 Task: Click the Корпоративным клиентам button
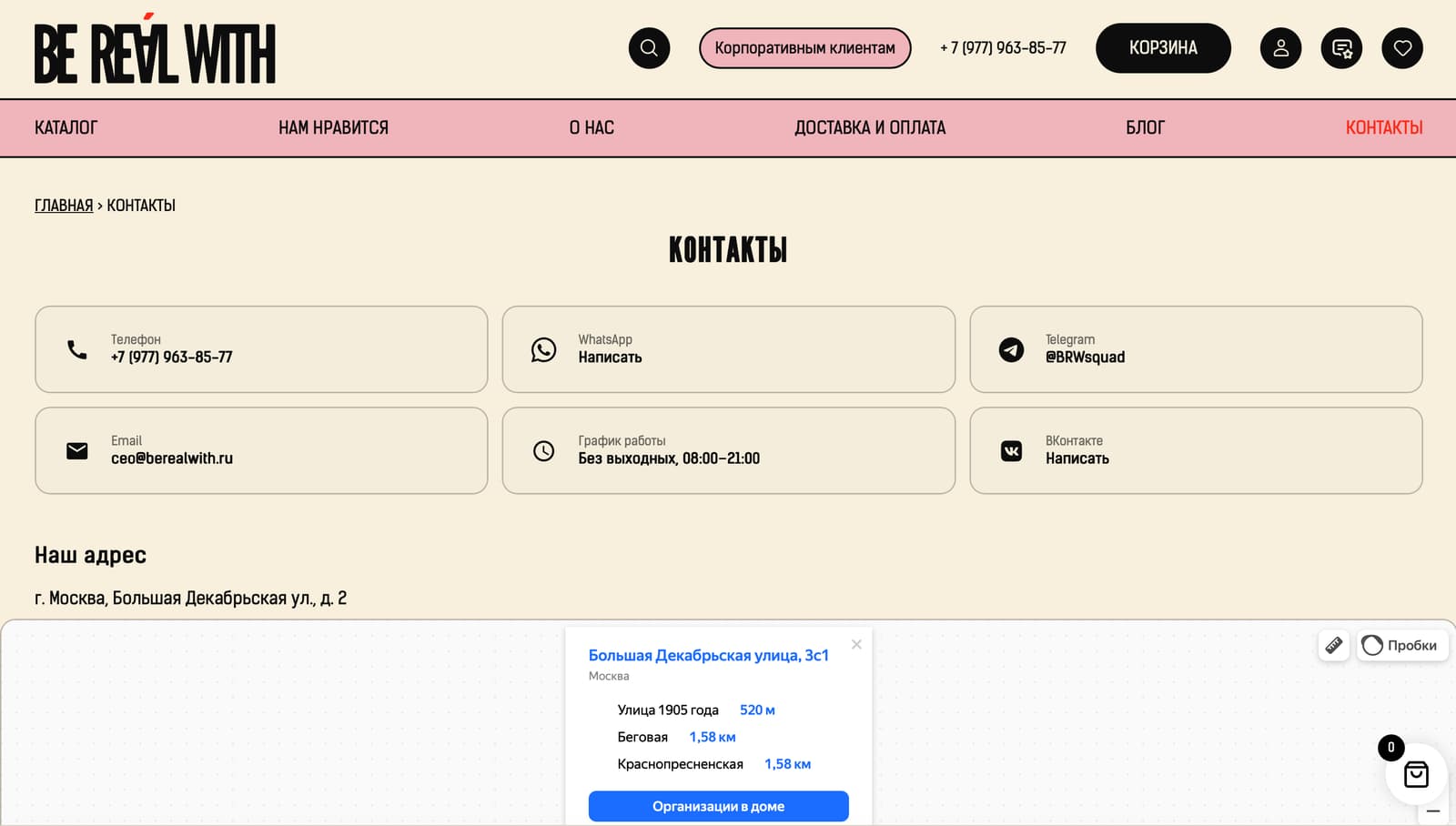pyautogui.click(x=804, y=48)
